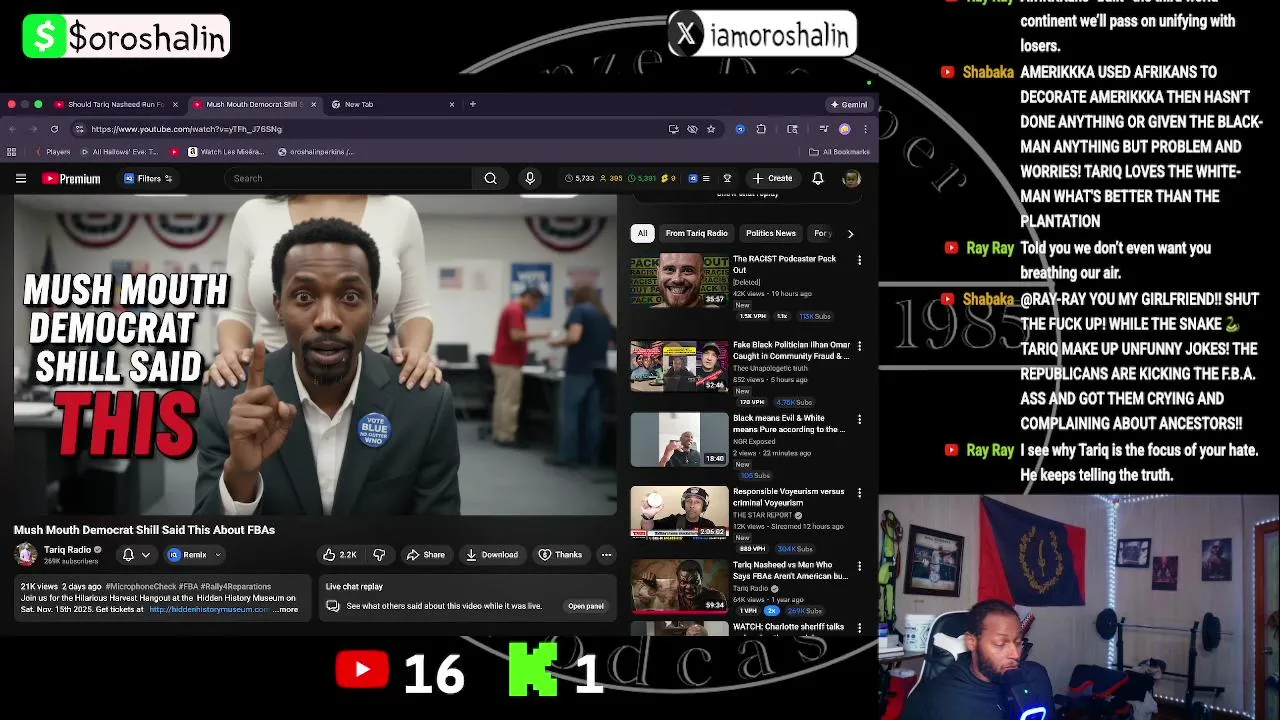
Task: Click the Share button
Action: tap(425, 554)
